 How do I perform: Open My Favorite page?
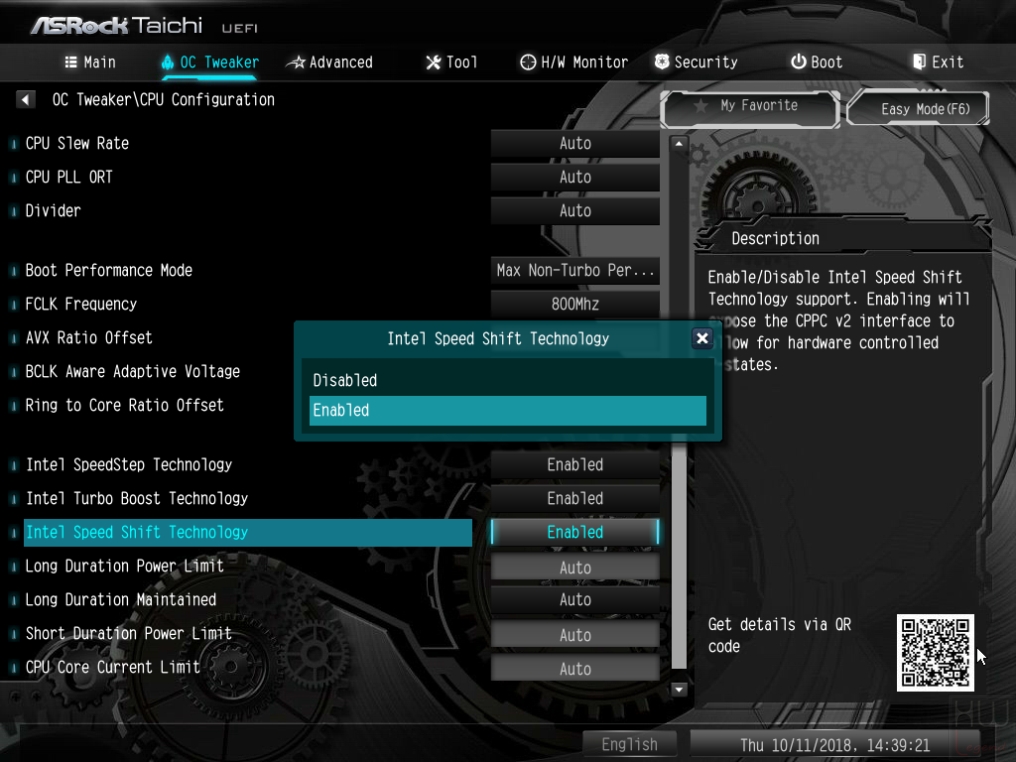click(x=750, y=107)
